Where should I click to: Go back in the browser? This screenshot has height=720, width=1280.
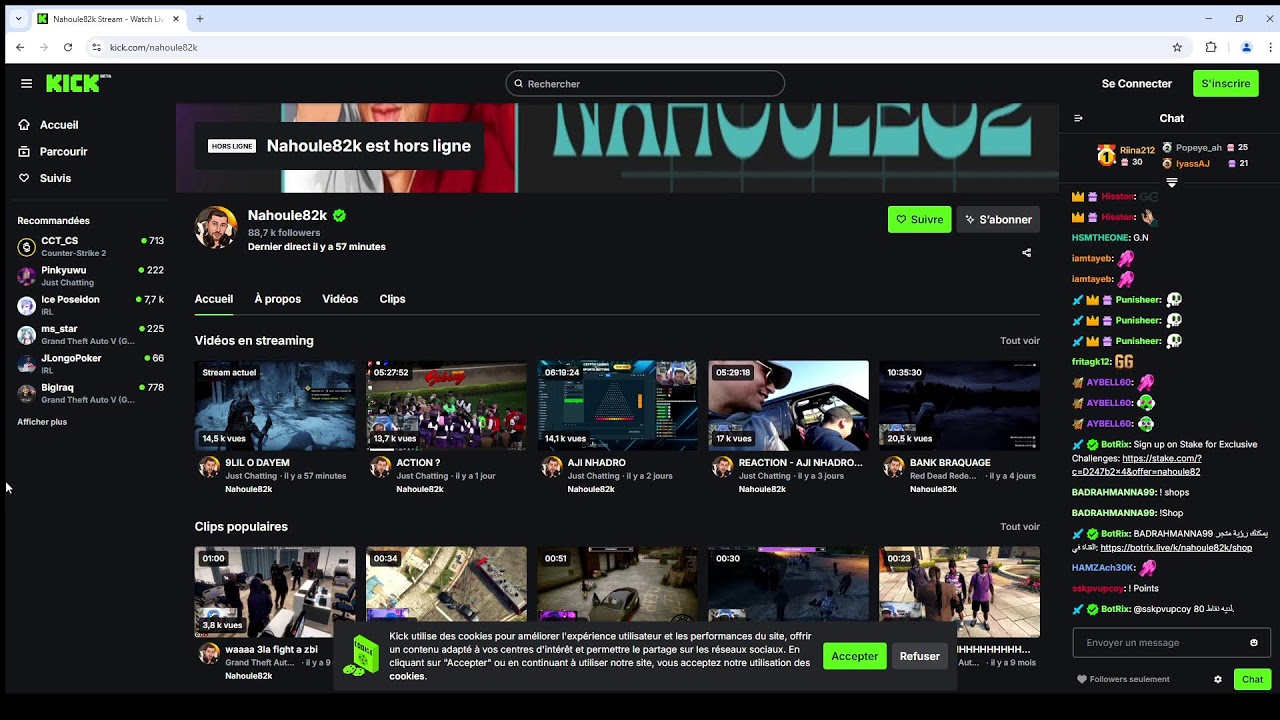pyautogui.click(x=20, y=47)
